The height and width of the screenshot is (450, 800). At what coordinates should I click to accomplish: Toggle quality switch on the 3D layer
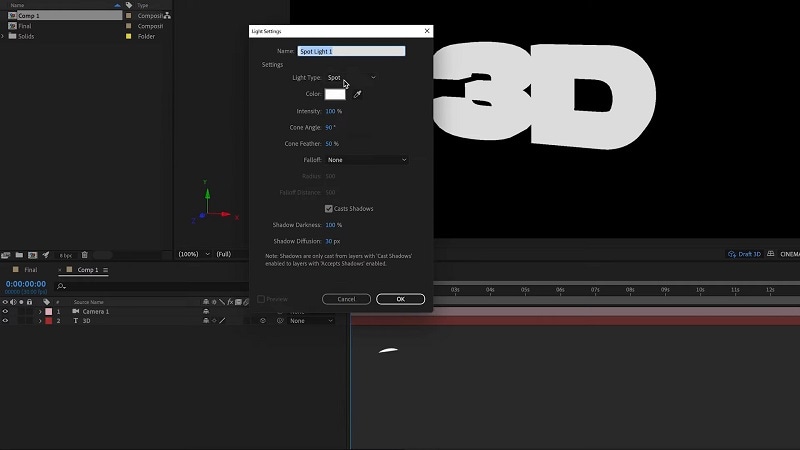[x=222, y=321]
